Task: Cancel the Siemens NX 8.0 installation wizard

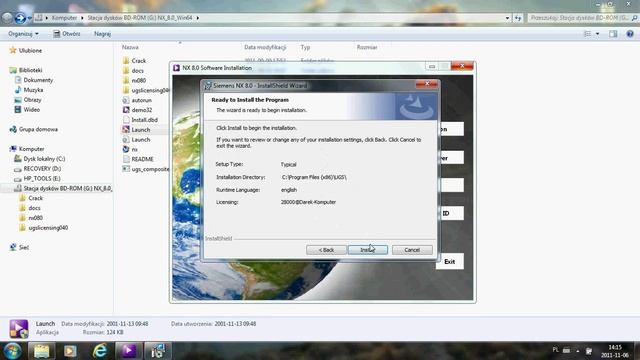Action: tap(412, 250)
